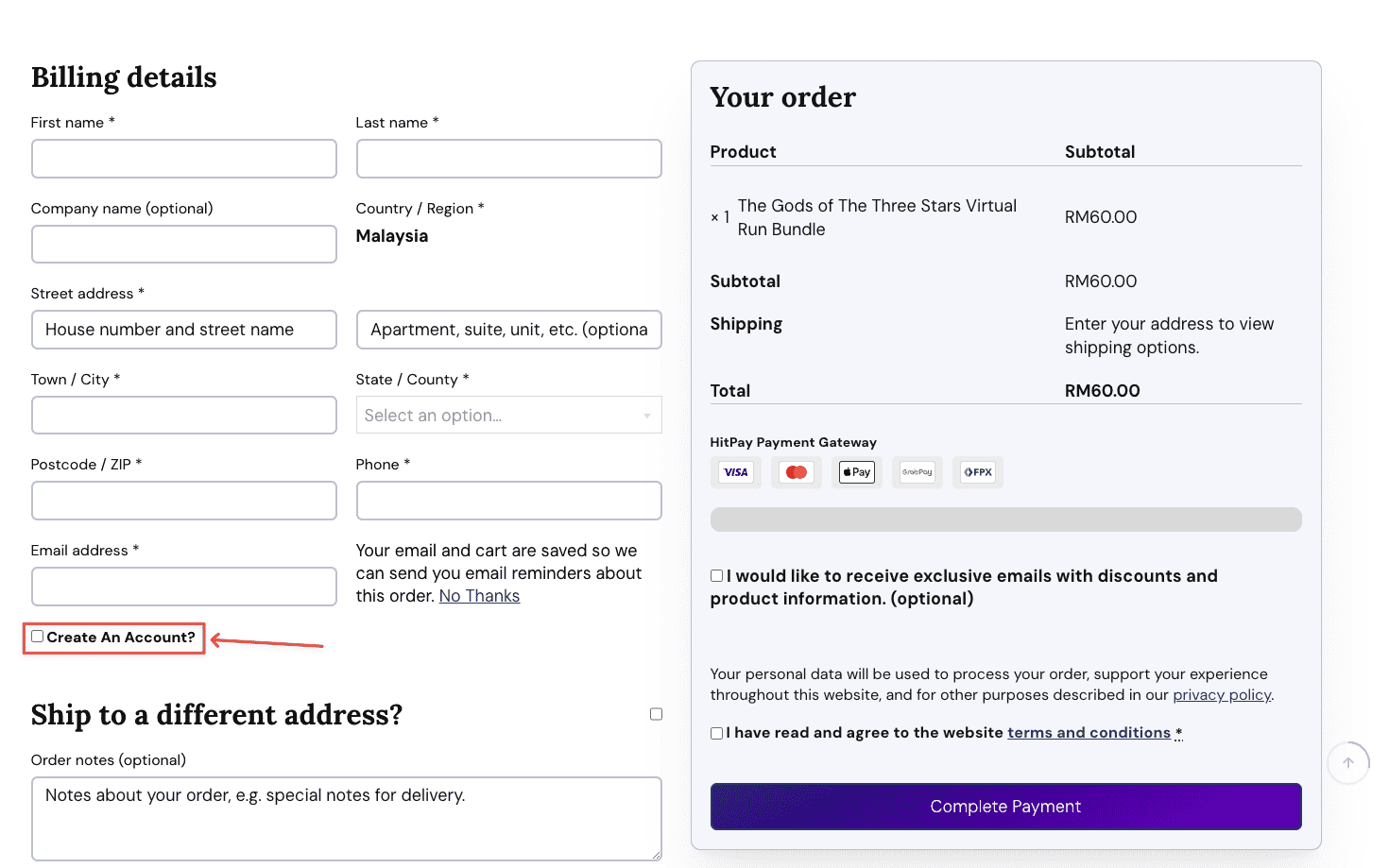This screenshot has width=1389, height=868.
Task: Click the Phone number field
Action: point(508,501)
